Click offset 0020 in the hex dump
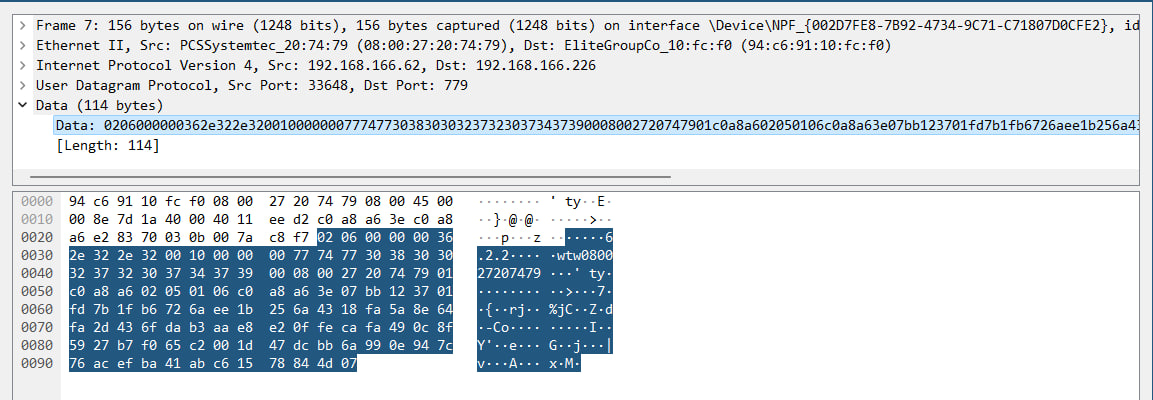Viewport: 1153px width, 400px height. click(x=36, y=237)
